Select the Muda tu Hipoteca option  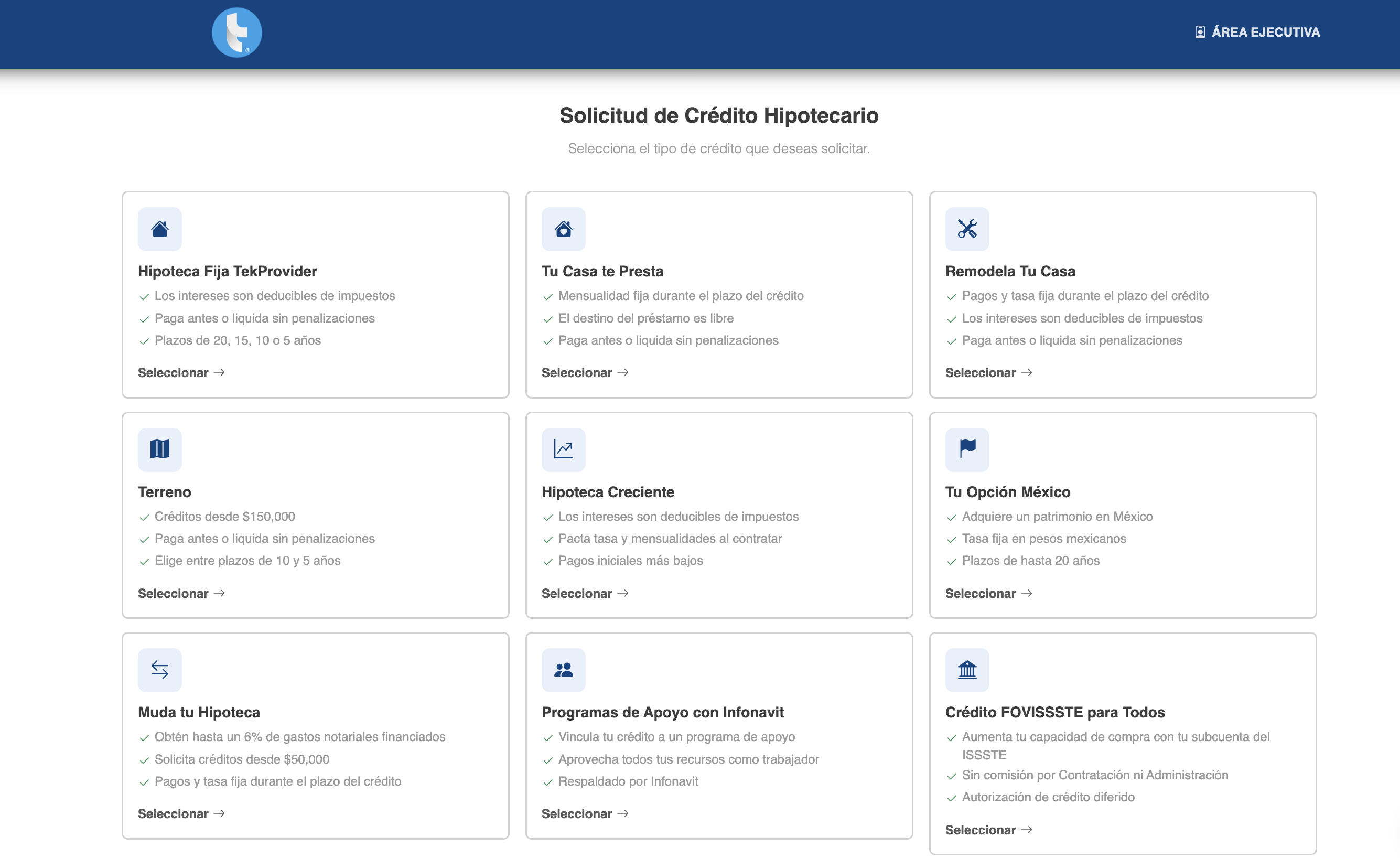point(181,813)
